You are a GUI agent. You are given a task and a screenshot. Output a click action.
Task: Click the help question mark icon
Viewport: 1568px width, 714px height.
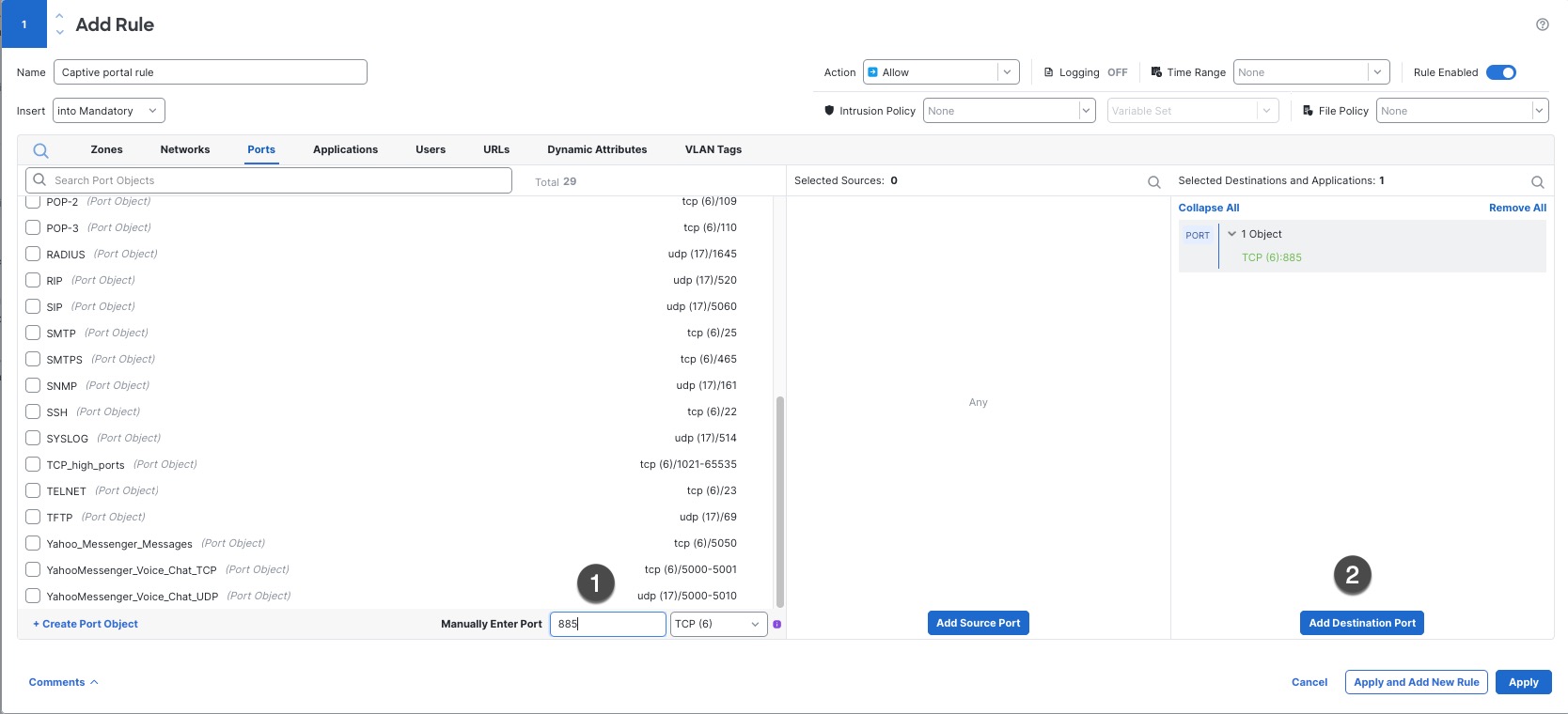coord(1542,24)
